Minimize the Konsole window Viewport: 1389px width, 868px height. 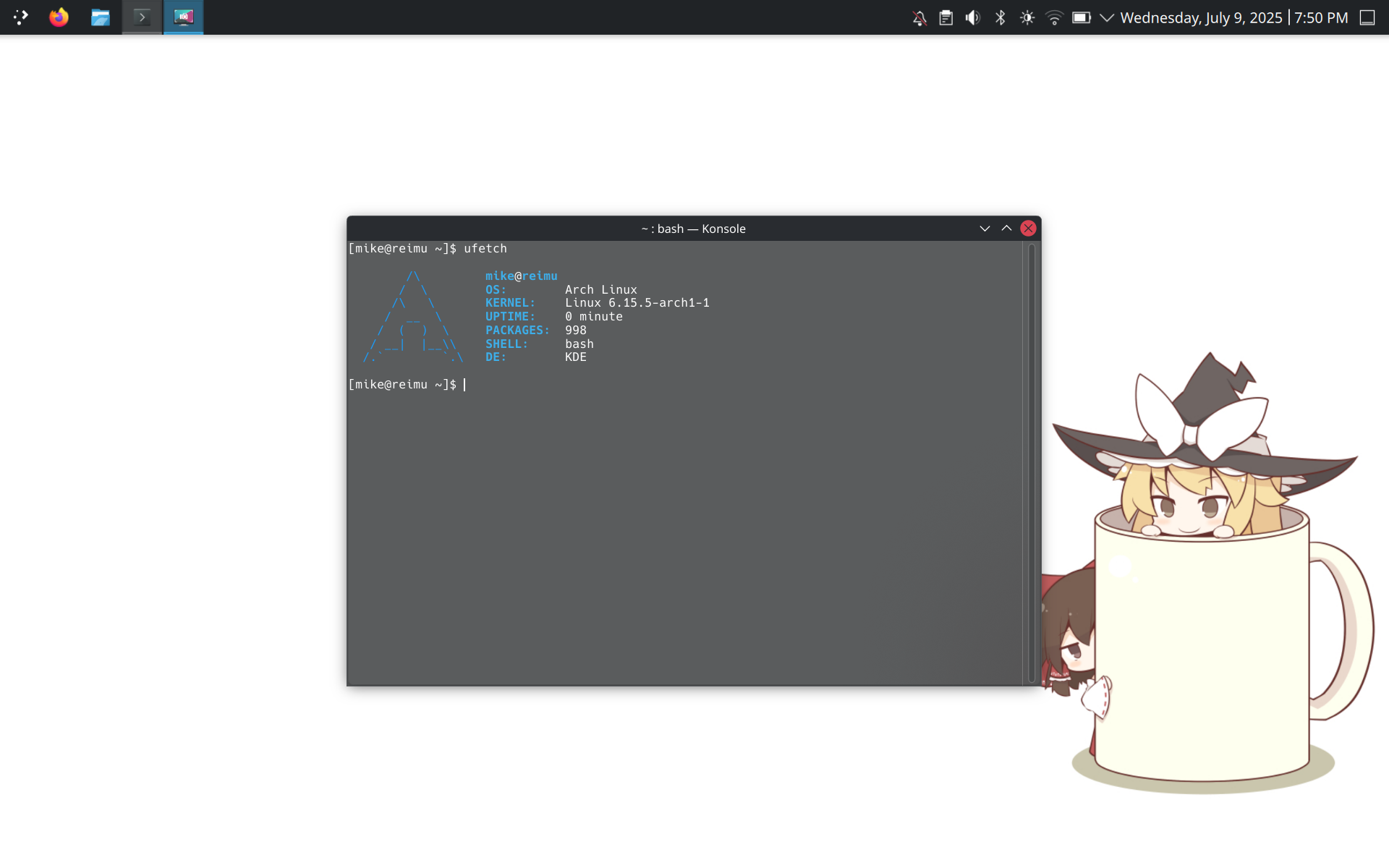coord(985,229)
